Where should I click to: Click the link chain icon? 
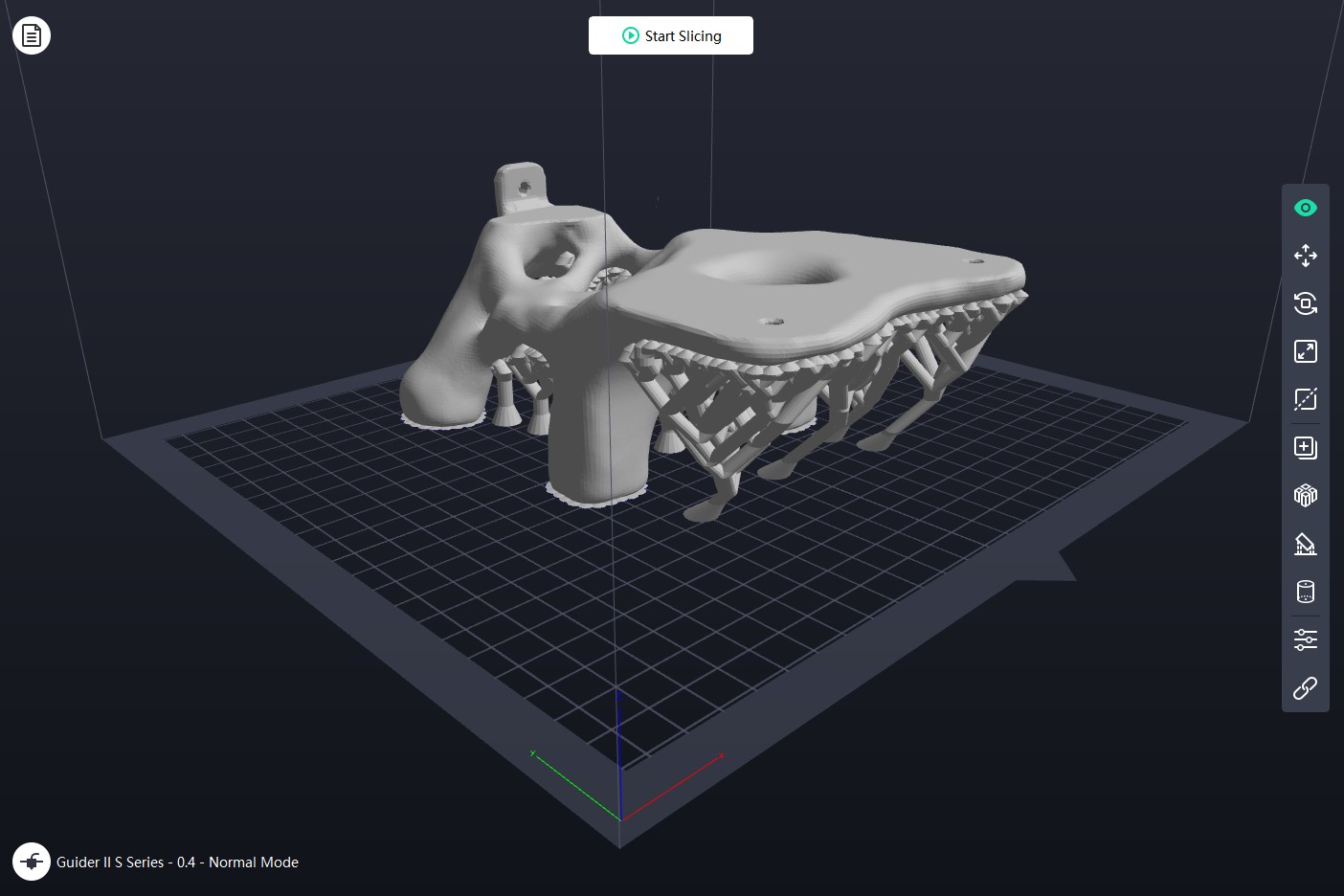[x=1305, y=687]
